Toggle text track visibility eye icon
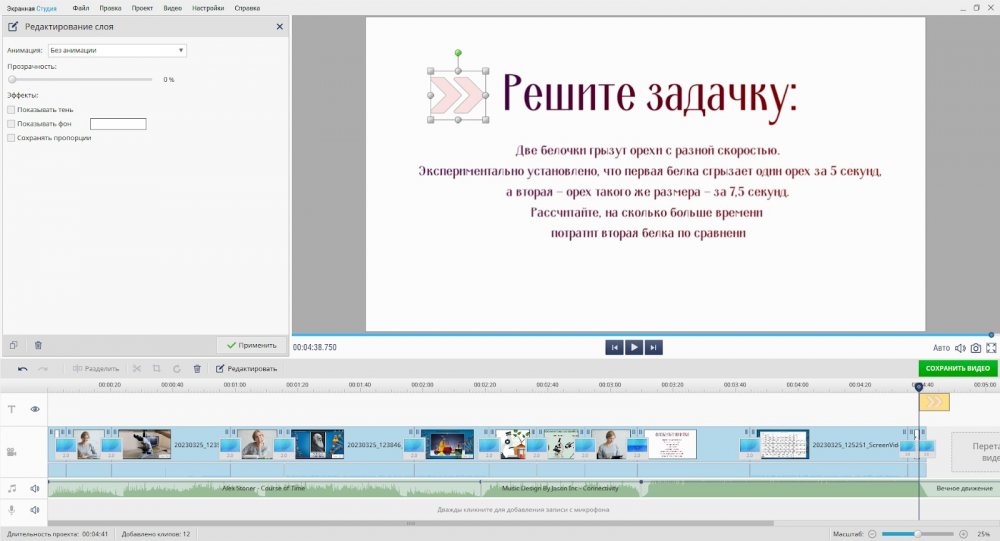The width and height of the screenshot is (1000, 541). [35, 409]
